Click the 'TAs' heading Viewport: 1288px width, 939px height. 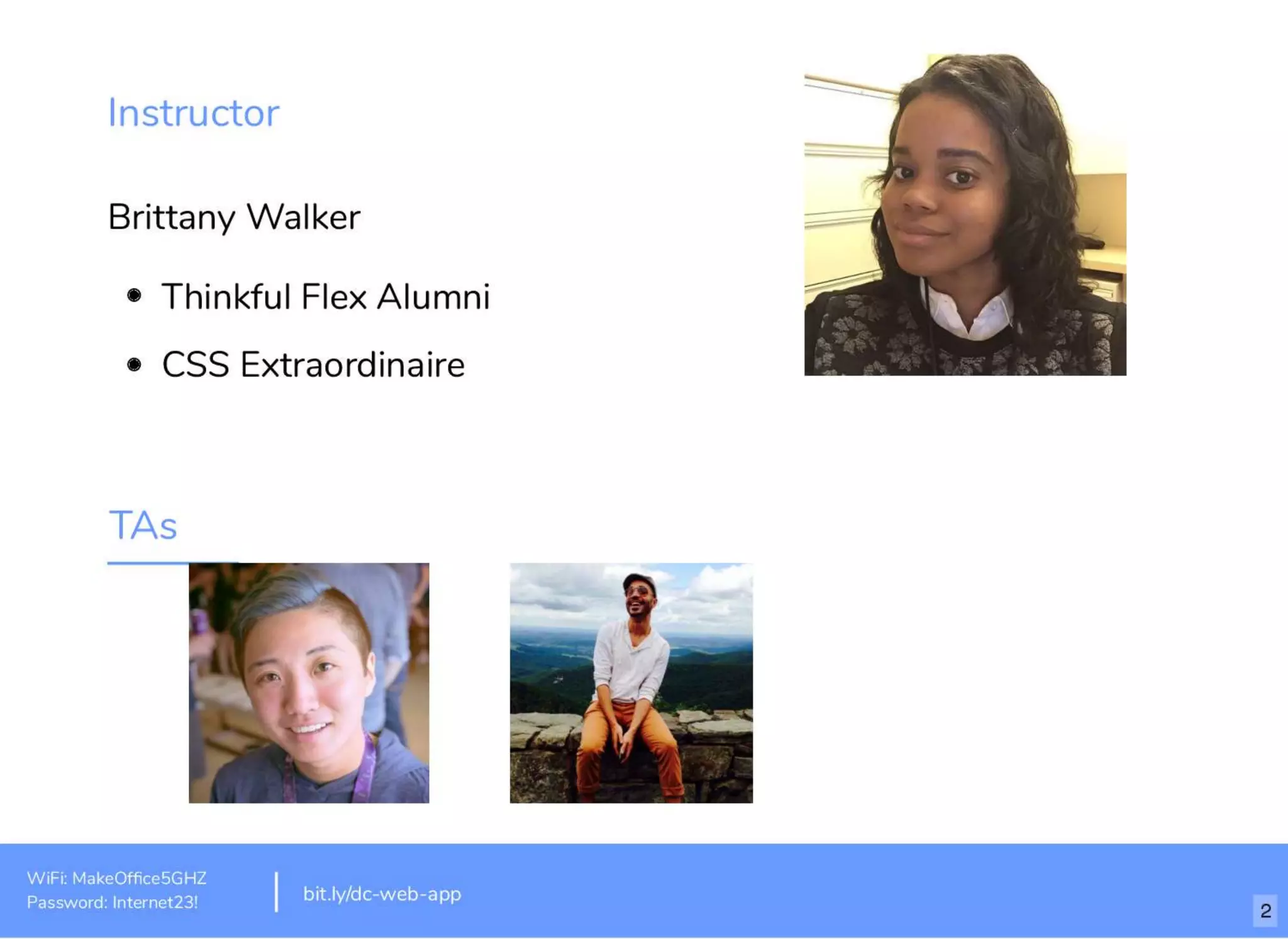point(143,526)
